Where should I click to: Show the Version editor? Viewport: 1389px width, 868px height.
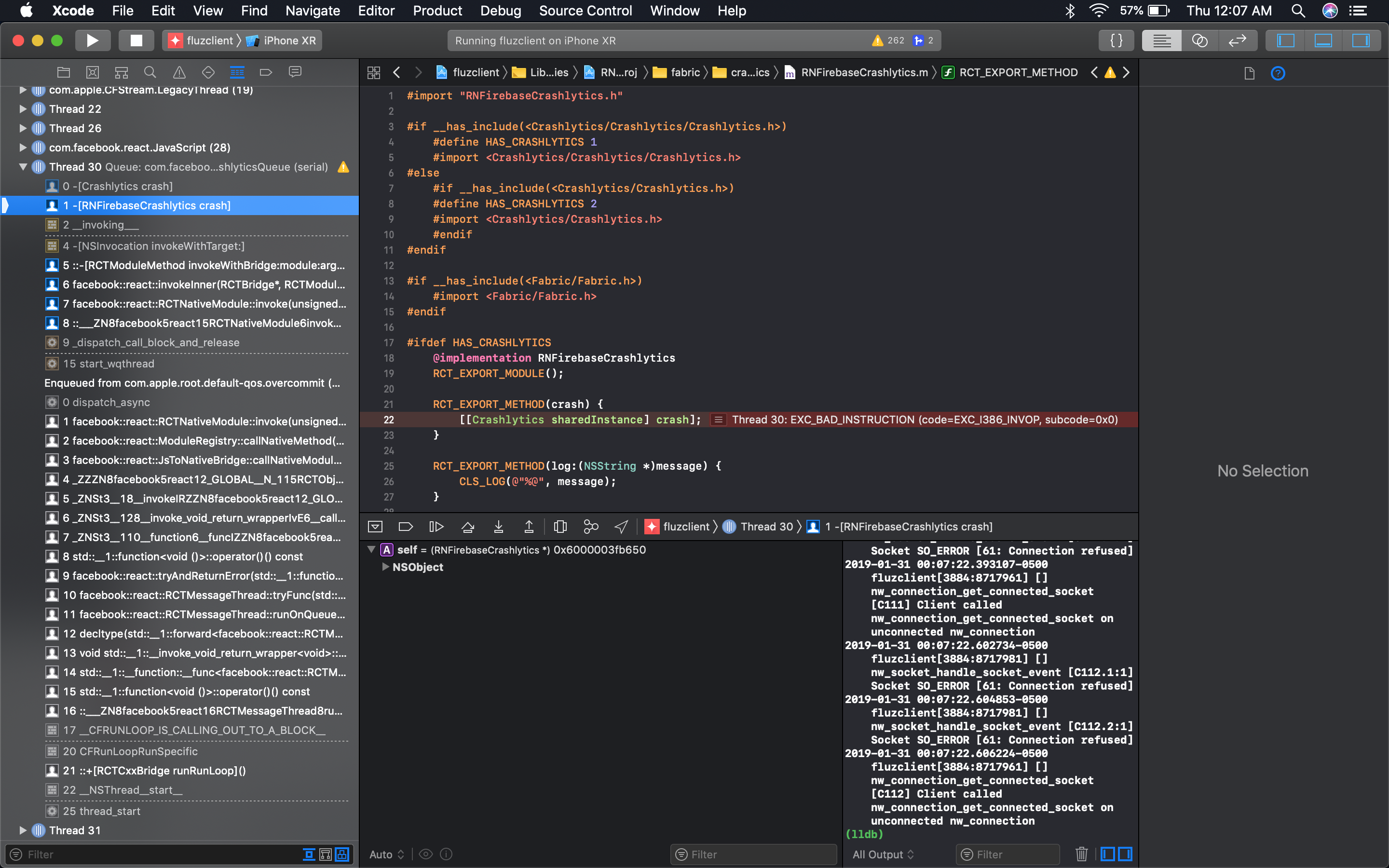click(x=1237, y=40)
